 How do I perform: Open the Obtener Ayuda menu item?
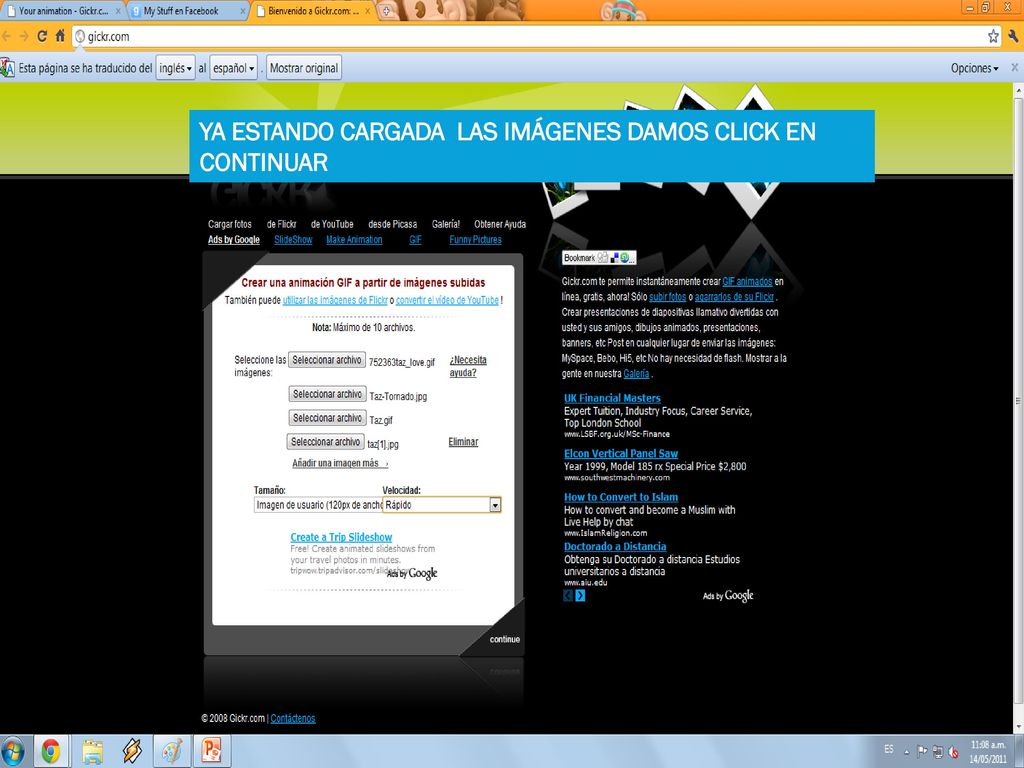click(x=500, y=224)
